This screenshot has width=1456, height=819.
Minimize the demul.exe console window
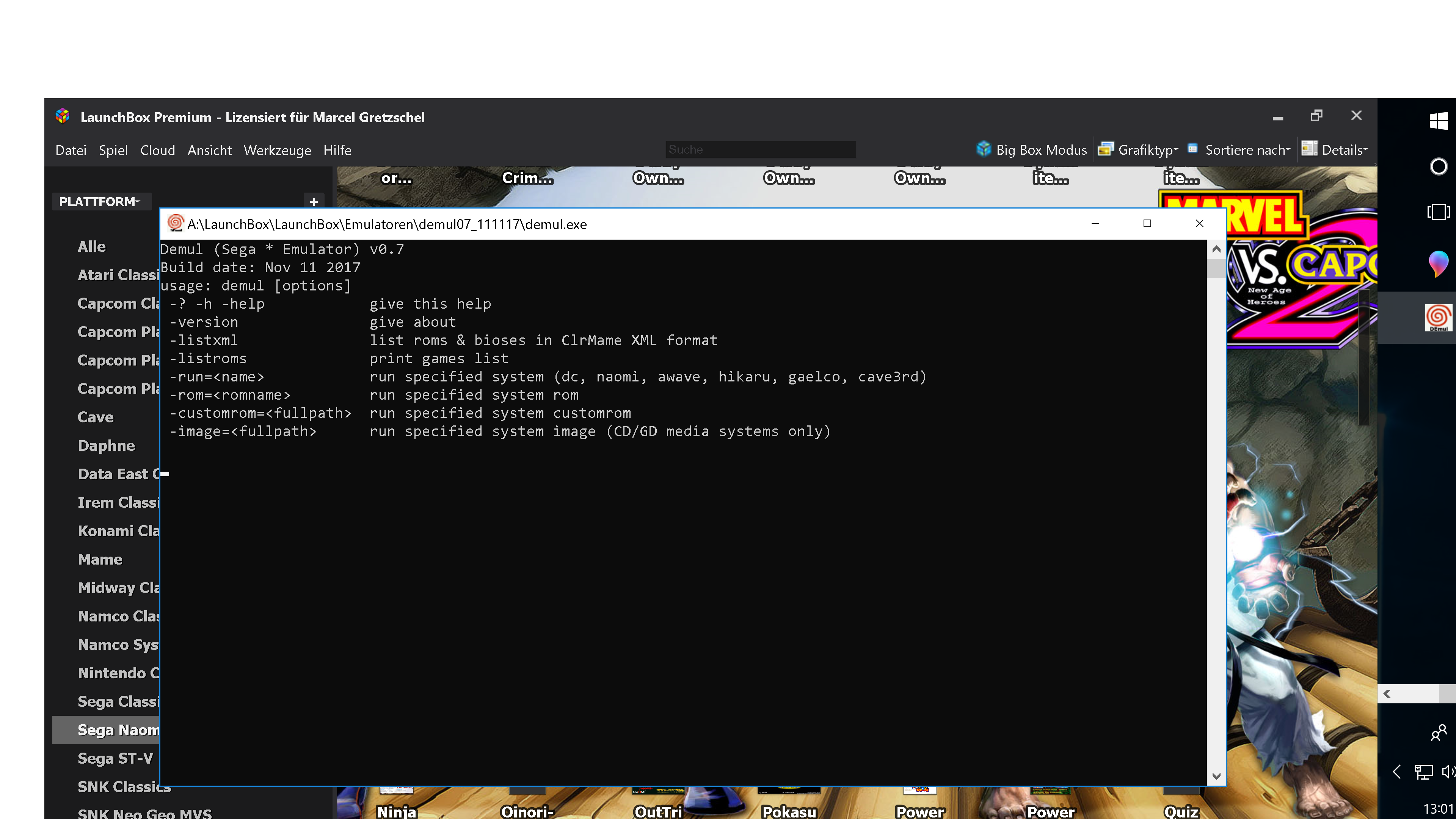1095,224
